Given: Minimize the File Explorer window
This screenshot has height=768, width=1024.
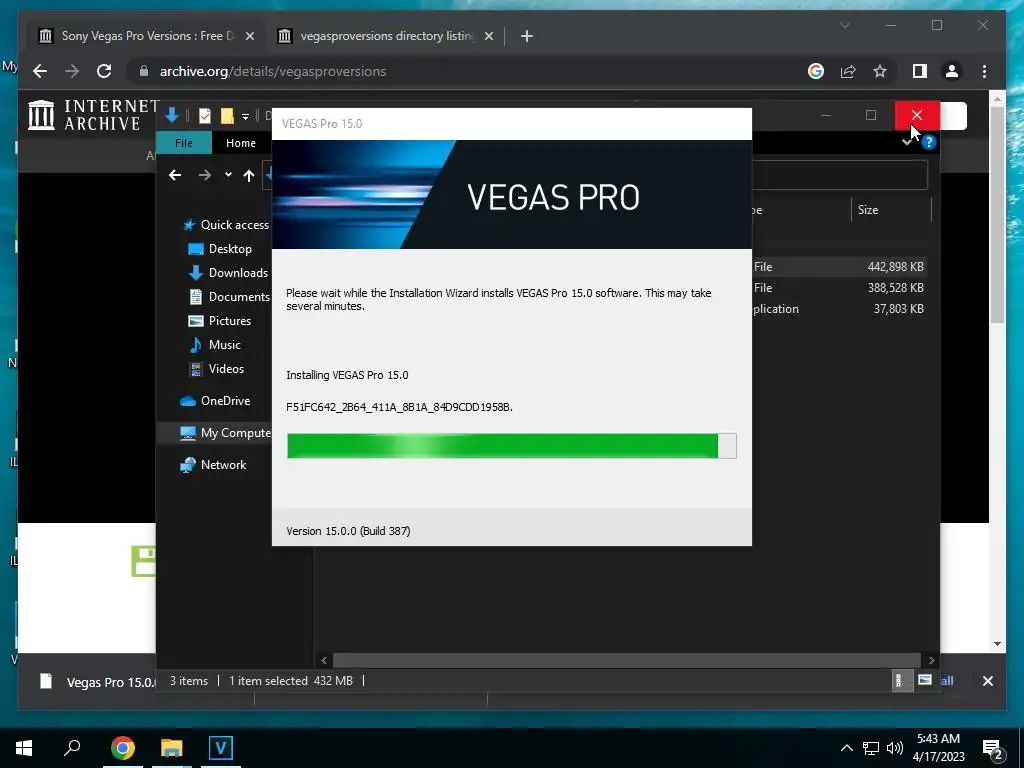Looking at the screenshot, I should coord(825,115).
